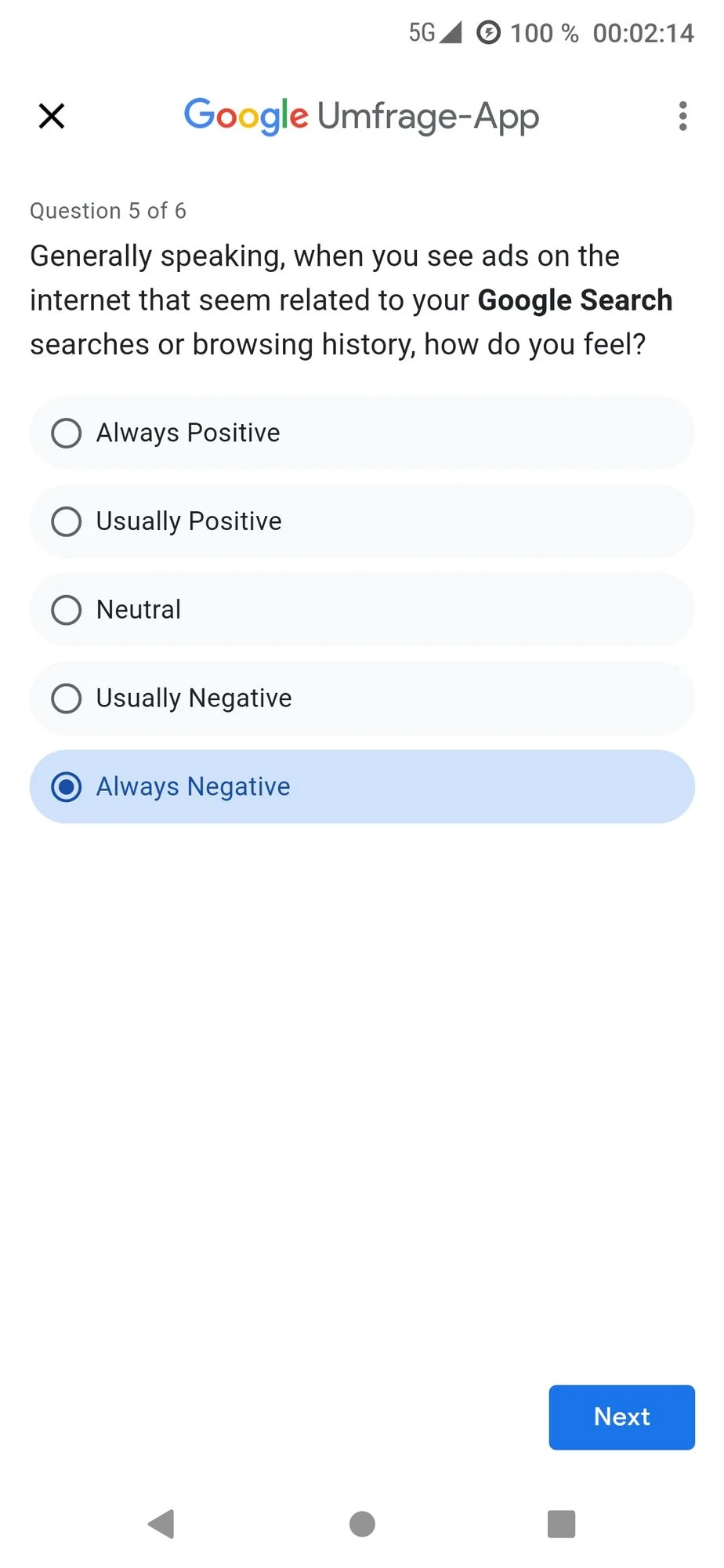Tap the 5G signal strength icon
The height and width of the screenshot is (1568, 724).
(x=435, y=33)
